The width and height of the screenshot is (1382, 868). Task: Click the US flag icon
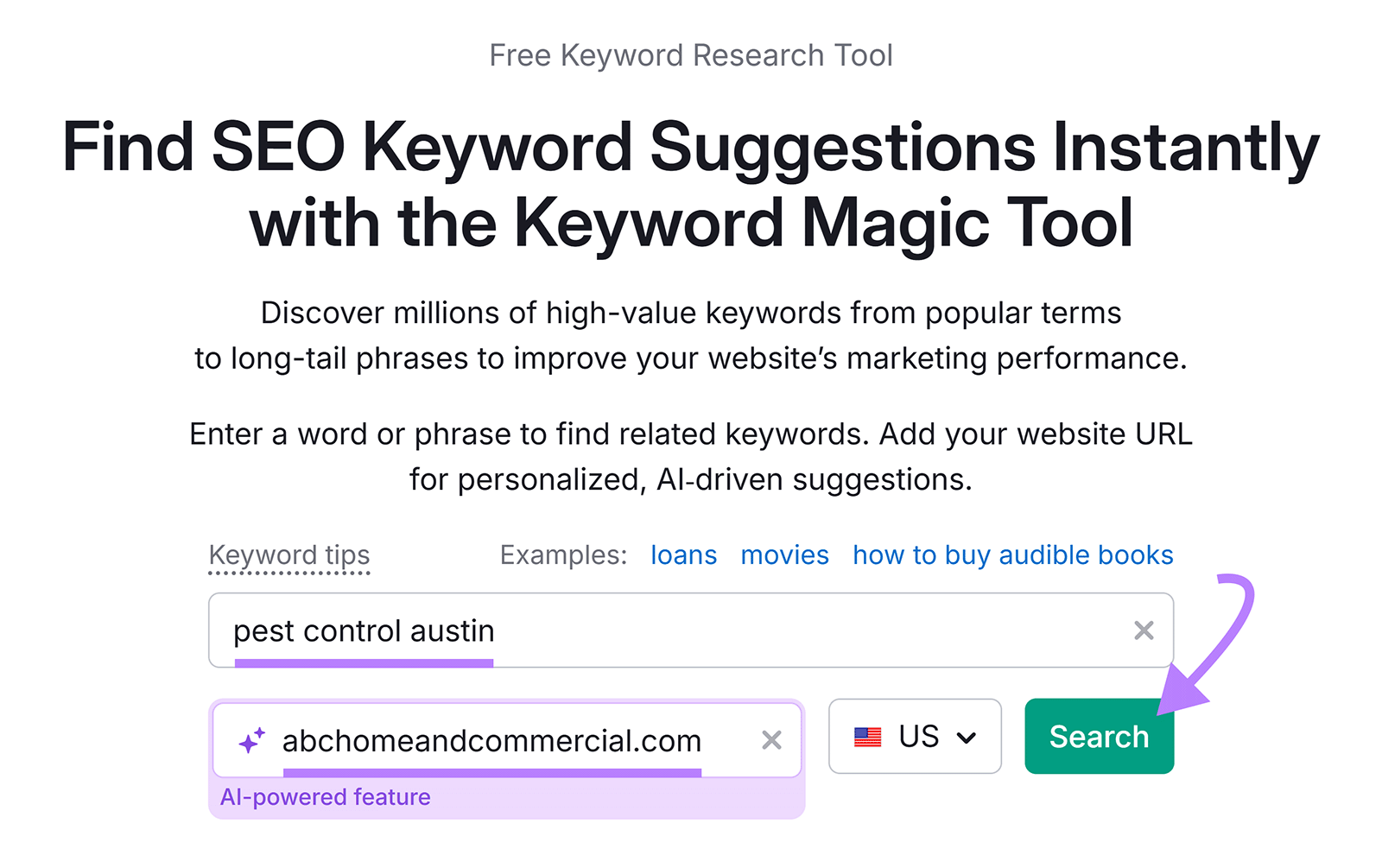coord(866,737)
